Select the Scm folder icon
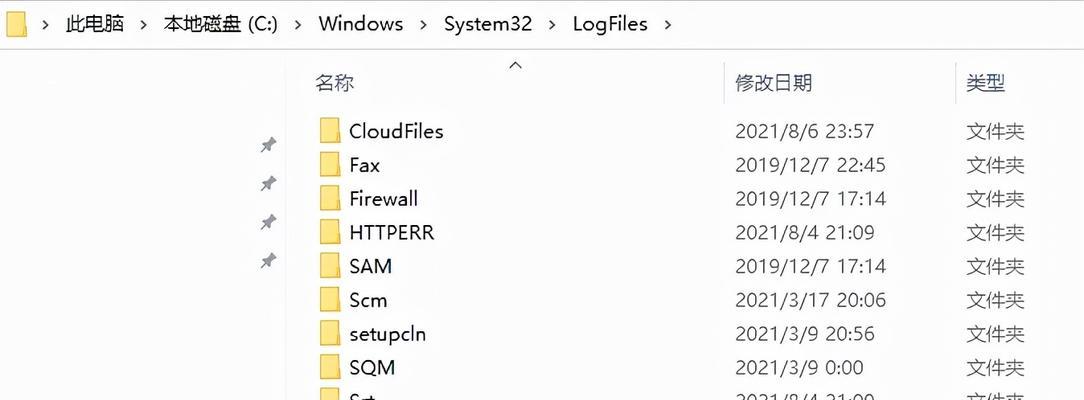 click(x=330, y=300)
